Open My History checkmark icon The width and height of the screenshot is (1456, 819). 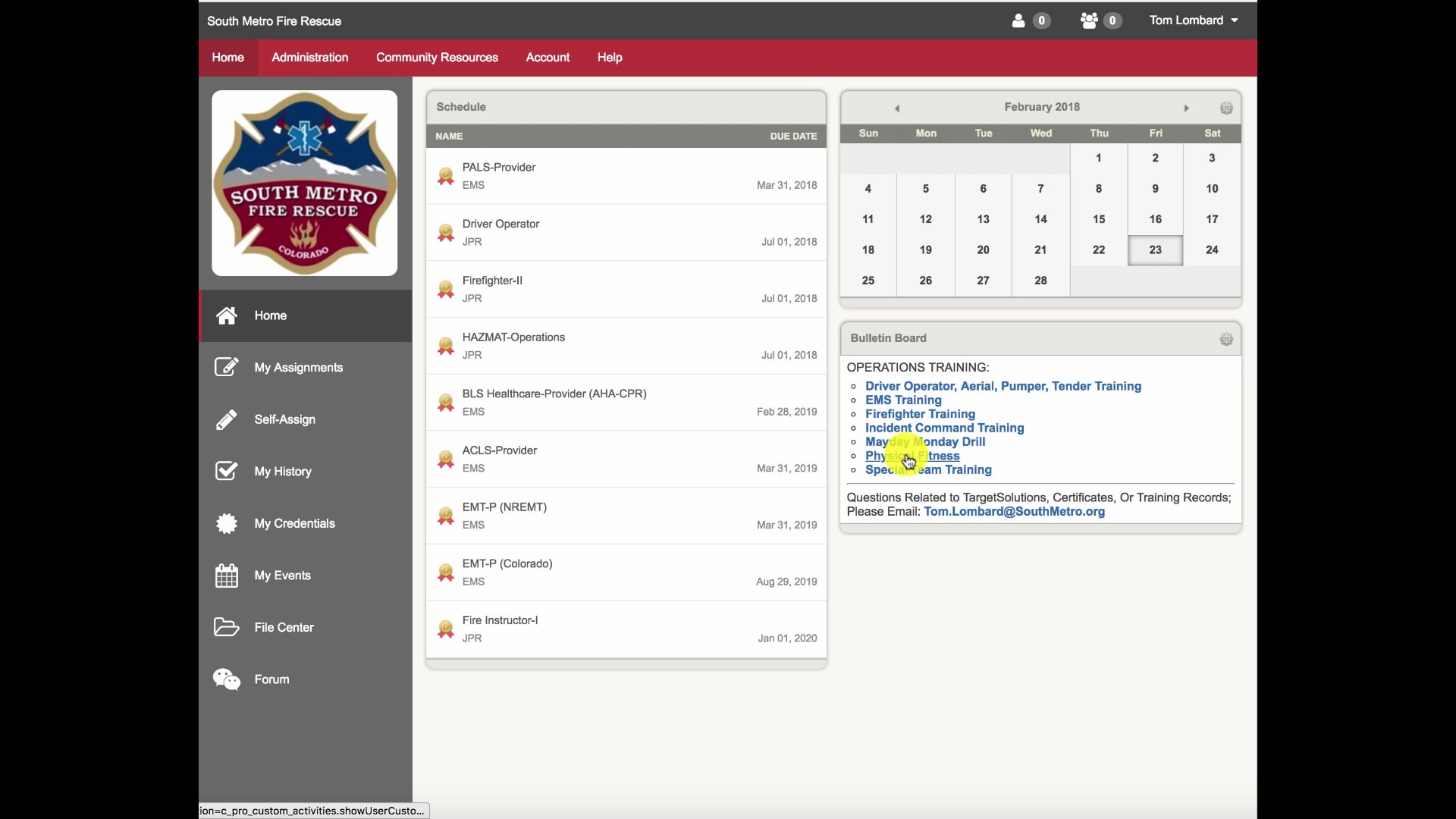pyautogui.click(x=226, y=471)
